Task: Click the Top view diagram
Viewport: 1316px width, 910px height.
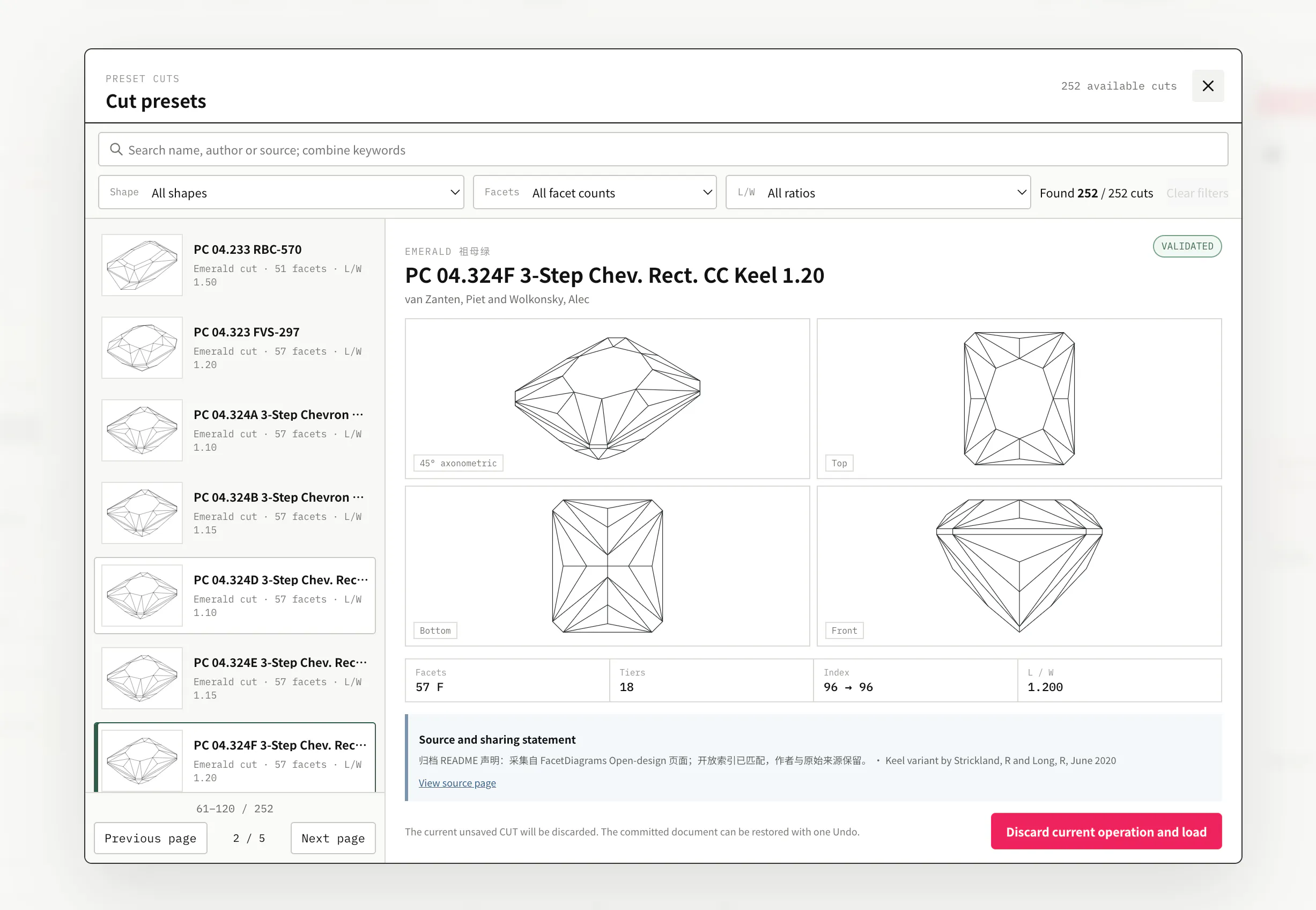Action: click(1019, 399)
